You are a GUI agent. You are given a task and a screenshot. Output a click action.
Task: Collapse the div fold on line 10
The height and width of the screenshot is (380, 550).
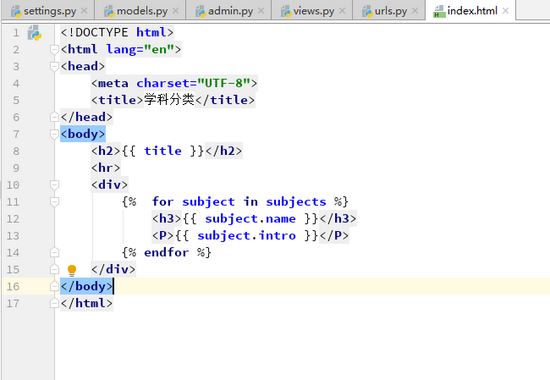click(54, 185)
